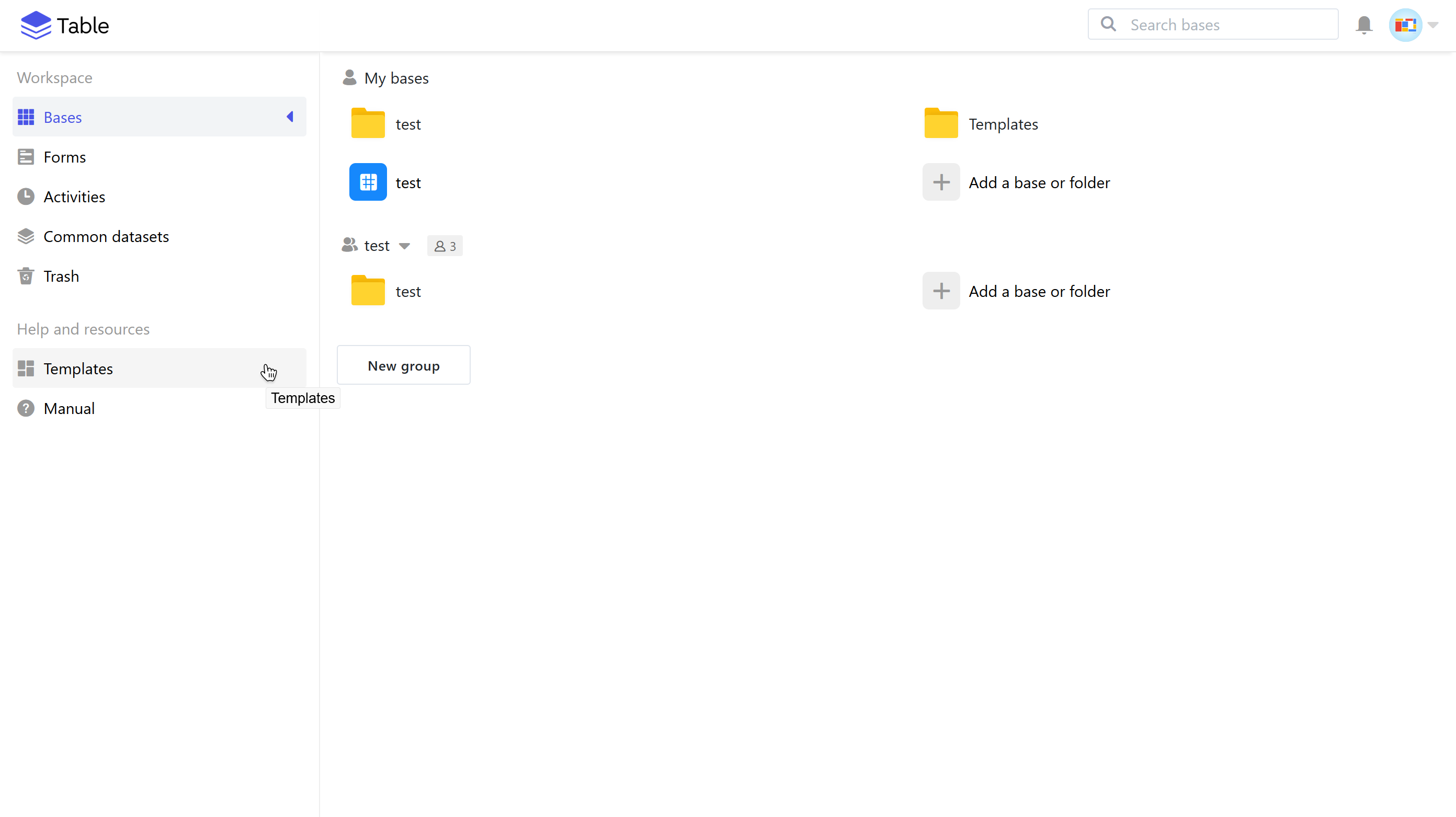Click plus icon under My bases
Image resolution: width=1456 pixels, height=817 pixels.
click(941, 182)
